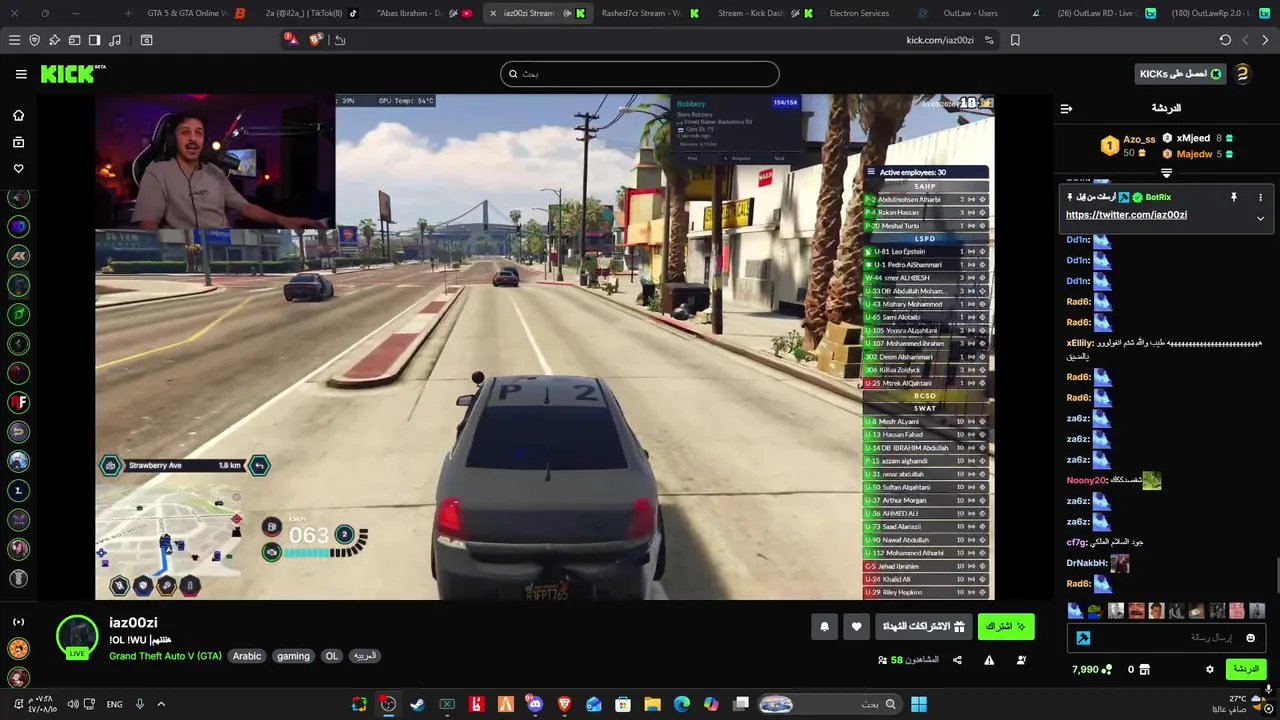Select the 'العربية' language tag
Viewport: 1280px width, 720px height.
coord(365,656)
